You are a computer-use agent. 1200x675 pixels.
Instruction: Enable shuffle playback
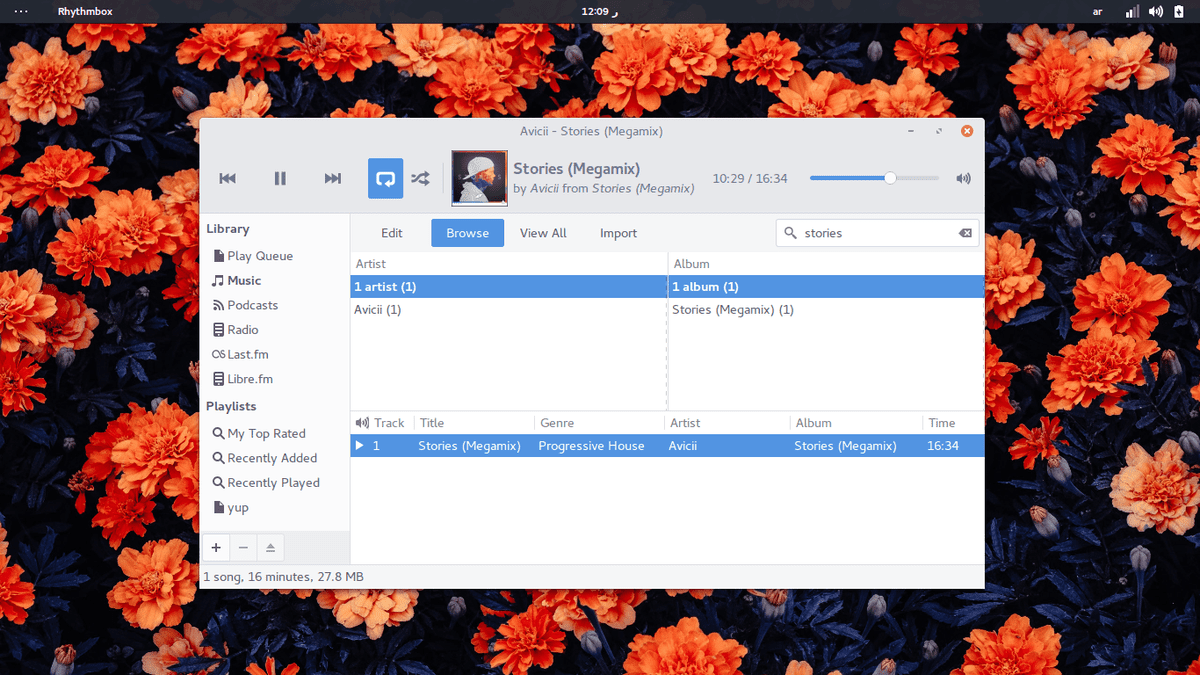click(421, 179)
